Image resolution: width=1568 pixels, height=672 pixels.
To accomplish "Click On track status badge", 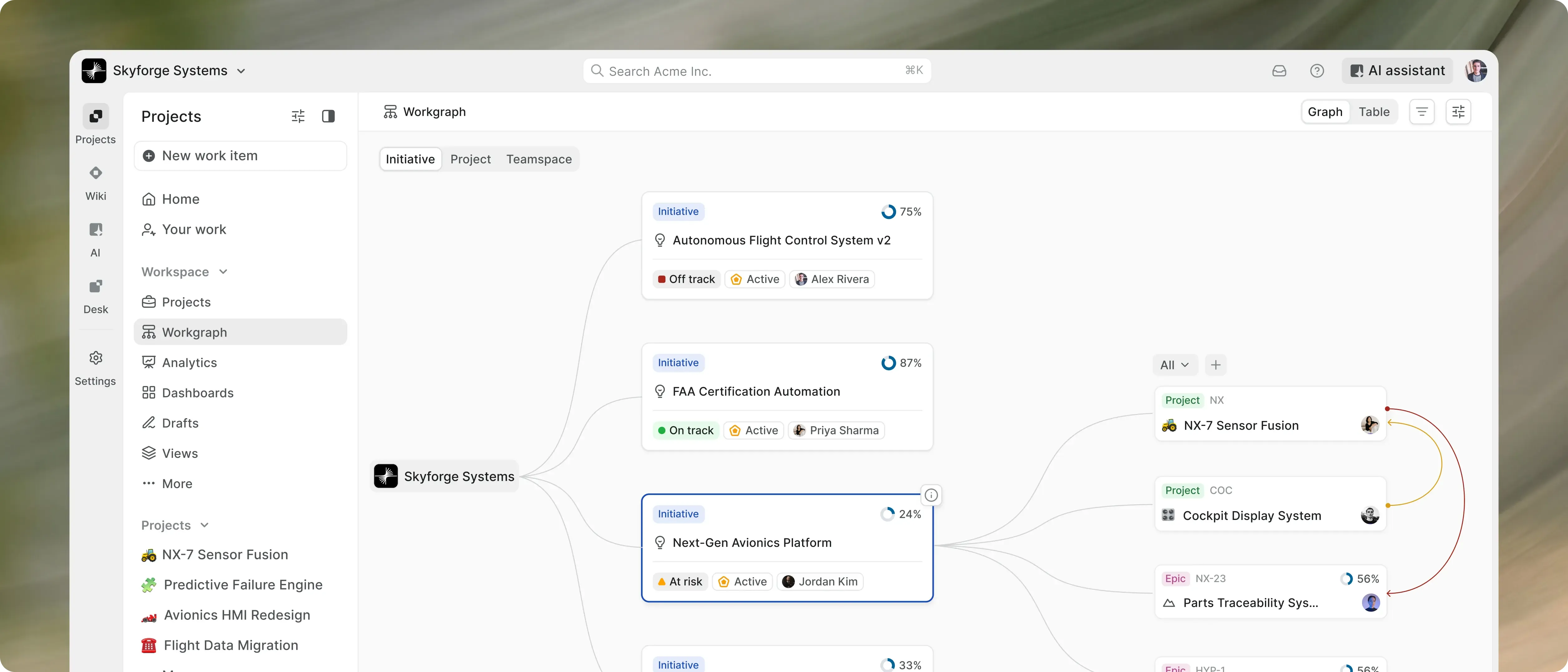I will click(x=686, y=430).
